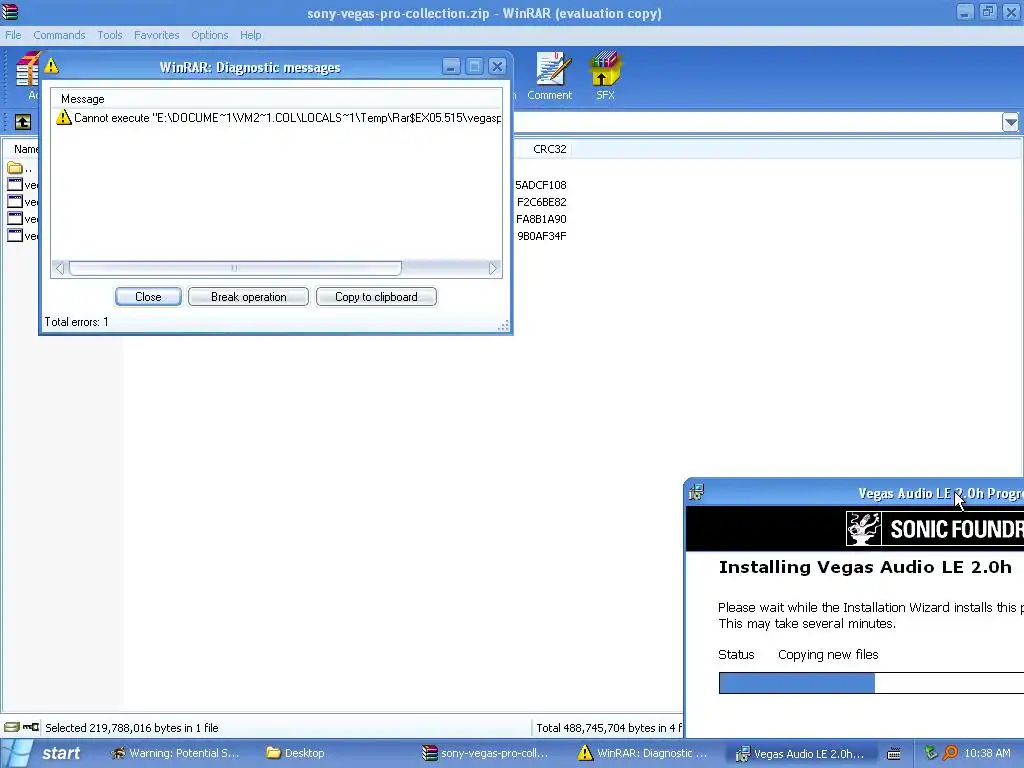
Task: Click the magnifier tray icon
Action: [950, 753]
